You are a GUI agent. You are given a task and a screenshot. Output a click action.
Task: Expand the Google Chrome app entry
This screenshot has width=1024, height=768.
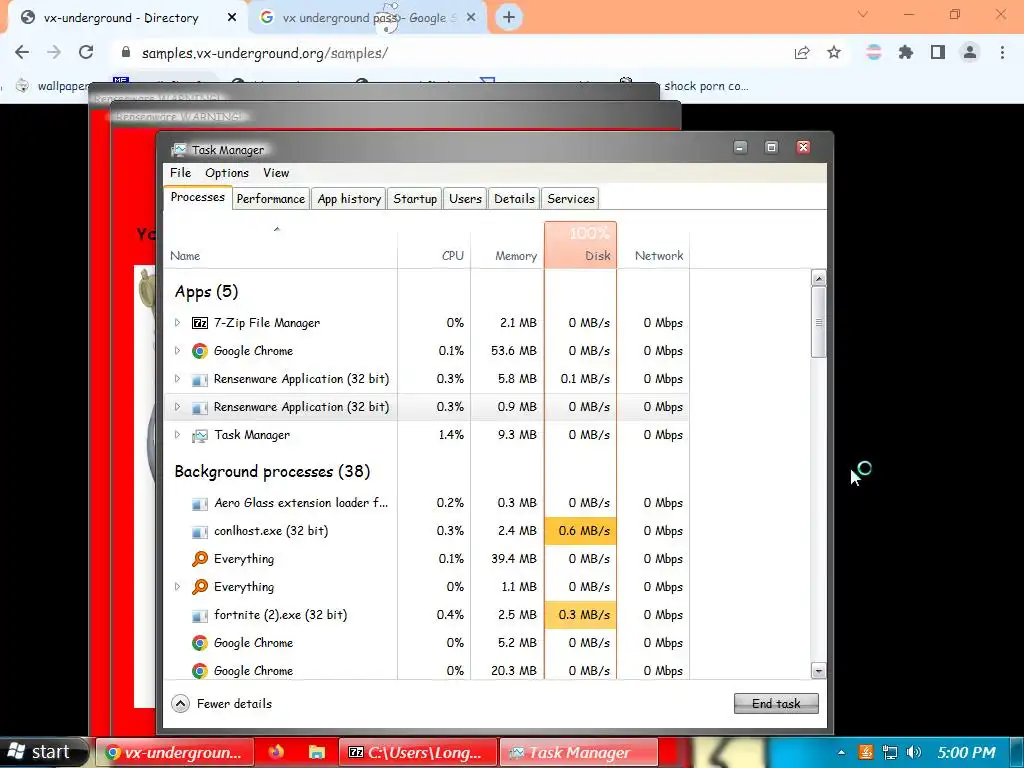[x=177, y=351]
